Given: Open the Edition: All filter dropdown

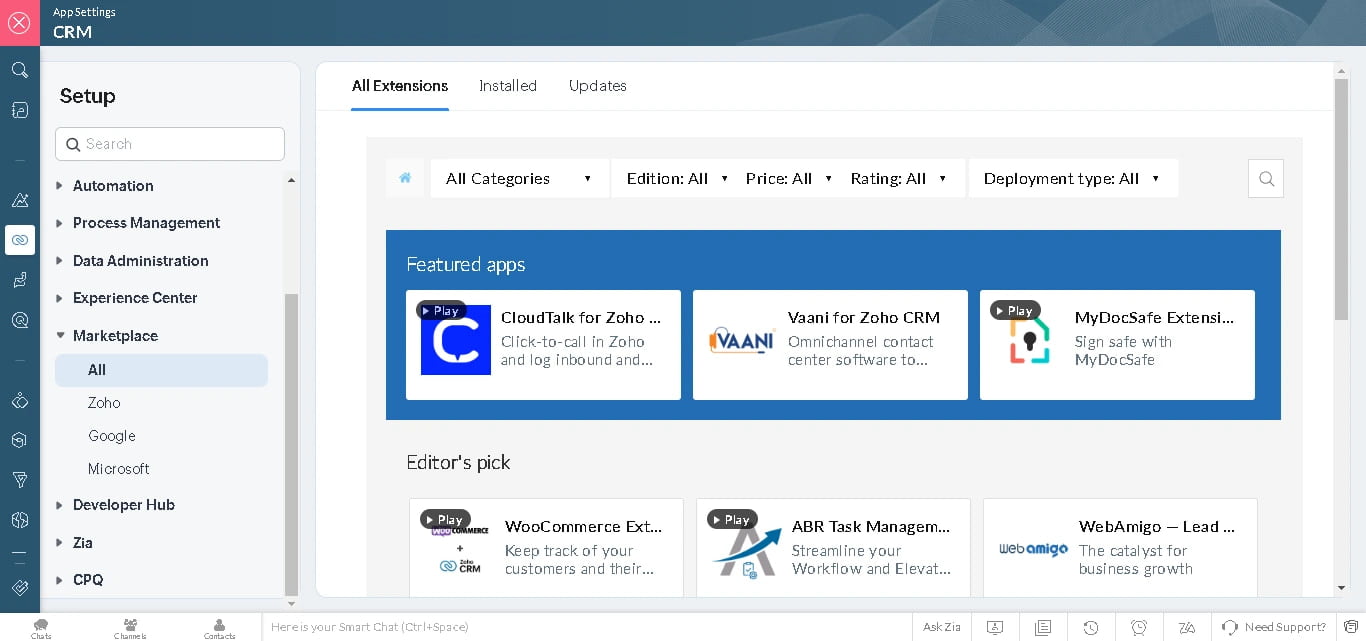Looking at the screenshot, I should click(x=677, y=179).
